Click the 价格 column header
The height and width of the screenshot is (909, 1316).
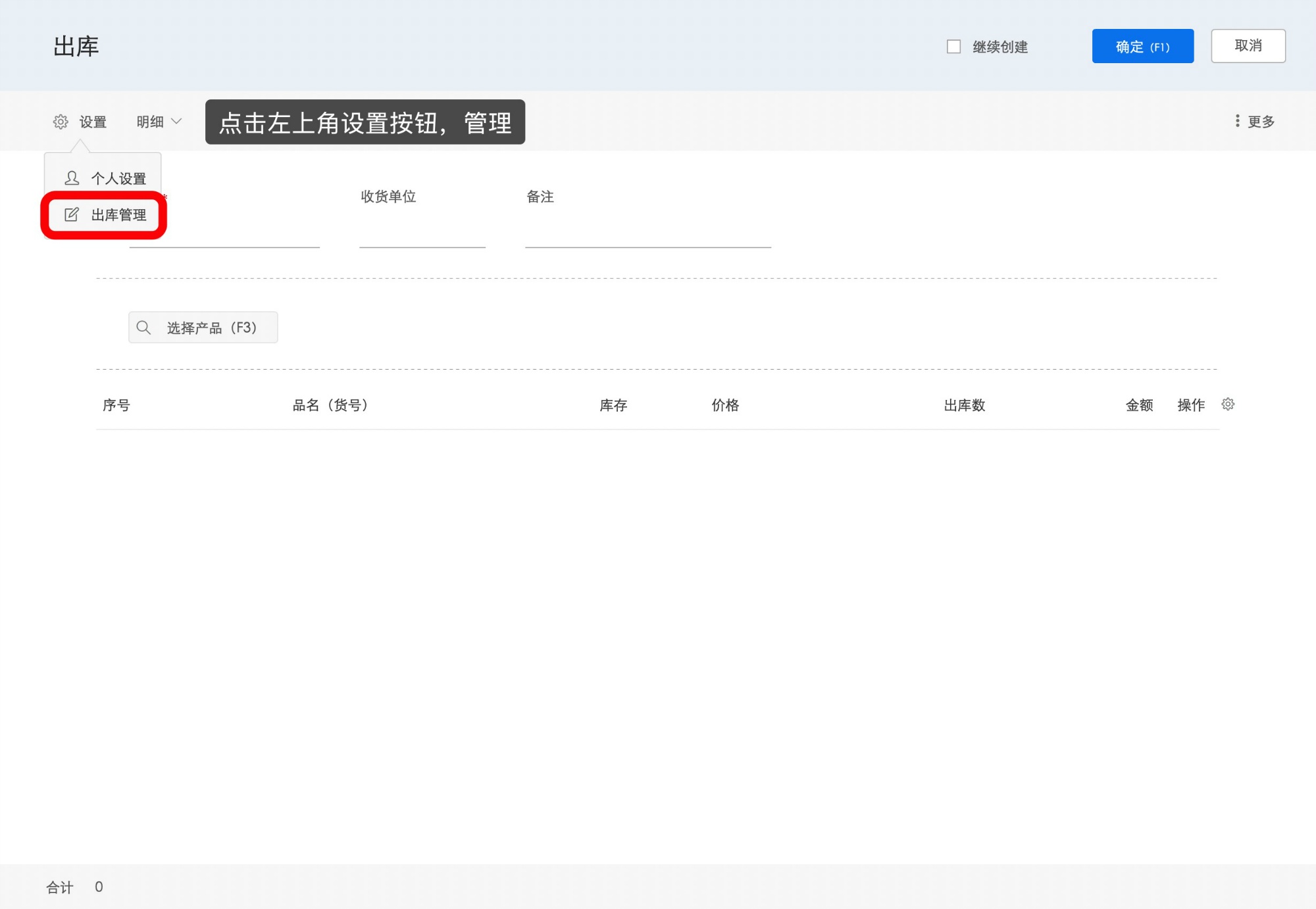(x=725, y=405)
